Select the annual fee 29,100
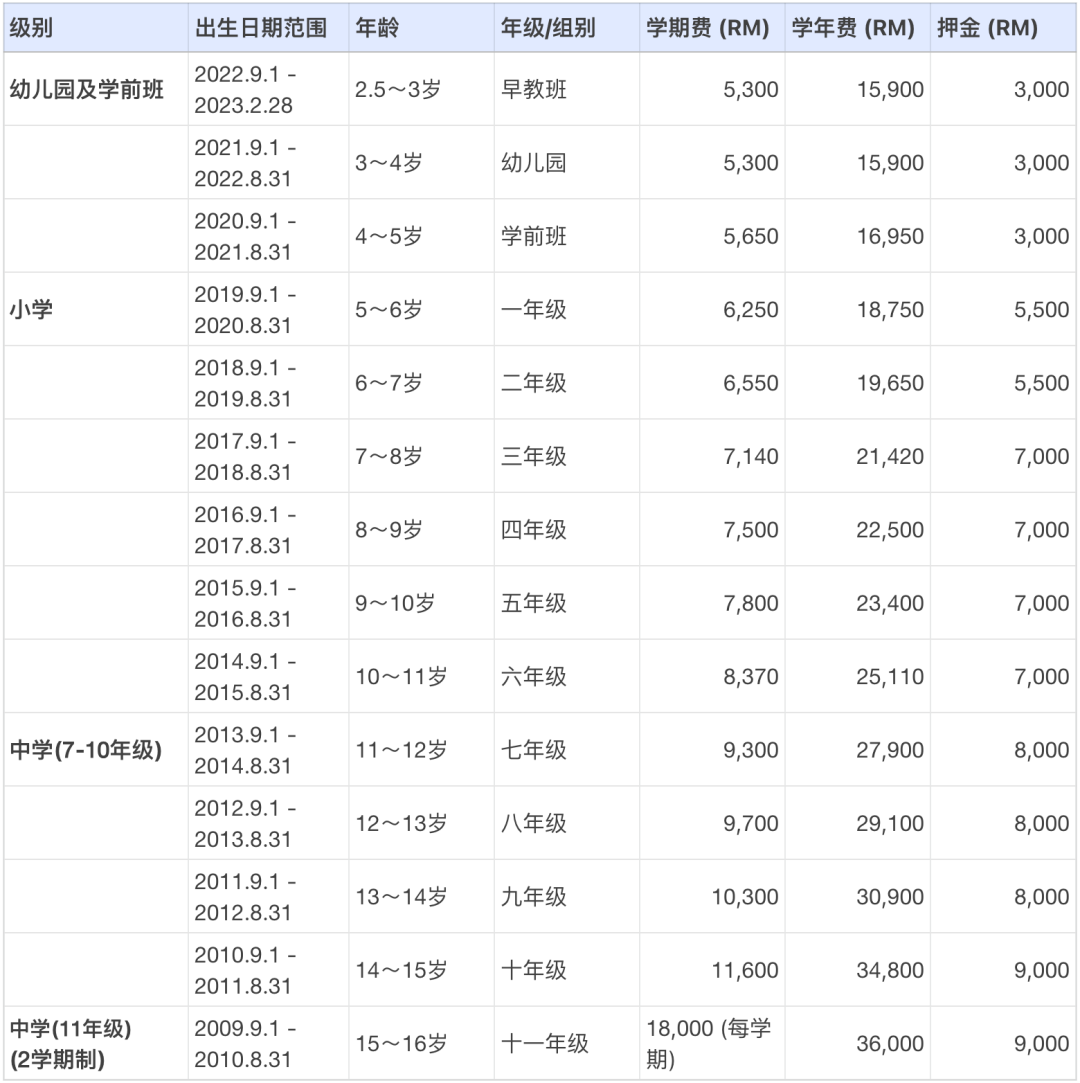1080x1083 pixels. click(857, 823)
